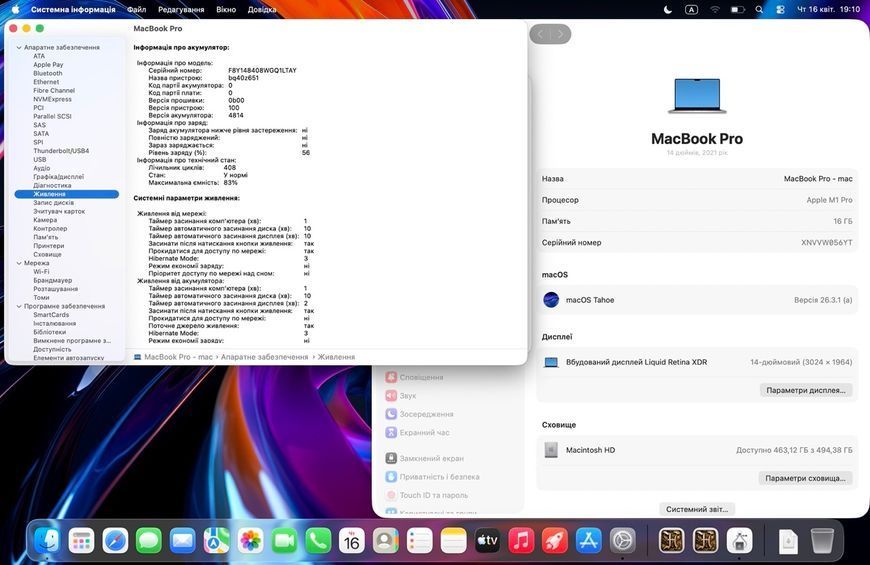The image size is (870, 565).
Task: Open Launchpad apps grid in Dock
Action: [81, 541]
